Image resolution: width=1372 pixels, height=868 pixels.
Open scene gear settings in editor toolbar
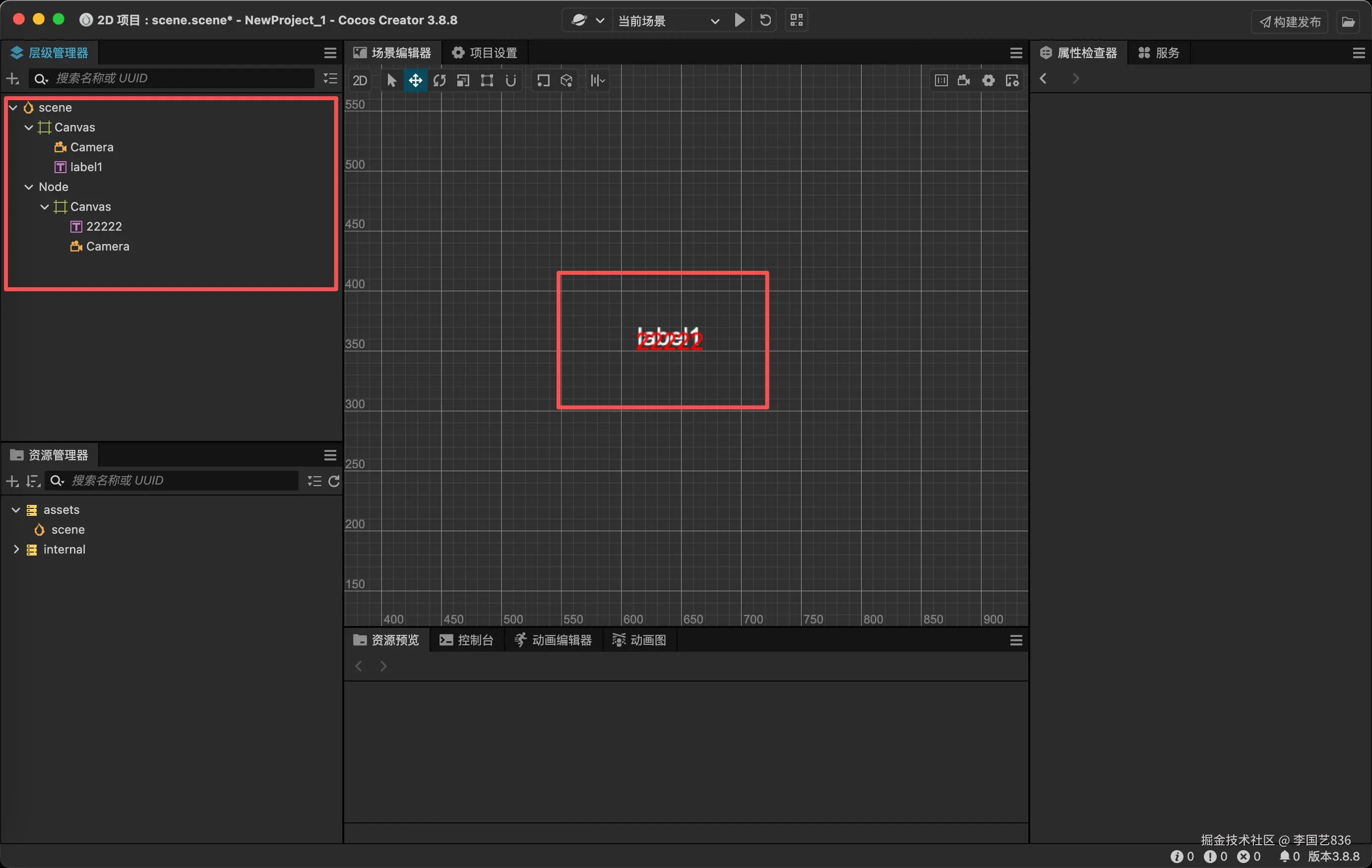tap(988, 80)
